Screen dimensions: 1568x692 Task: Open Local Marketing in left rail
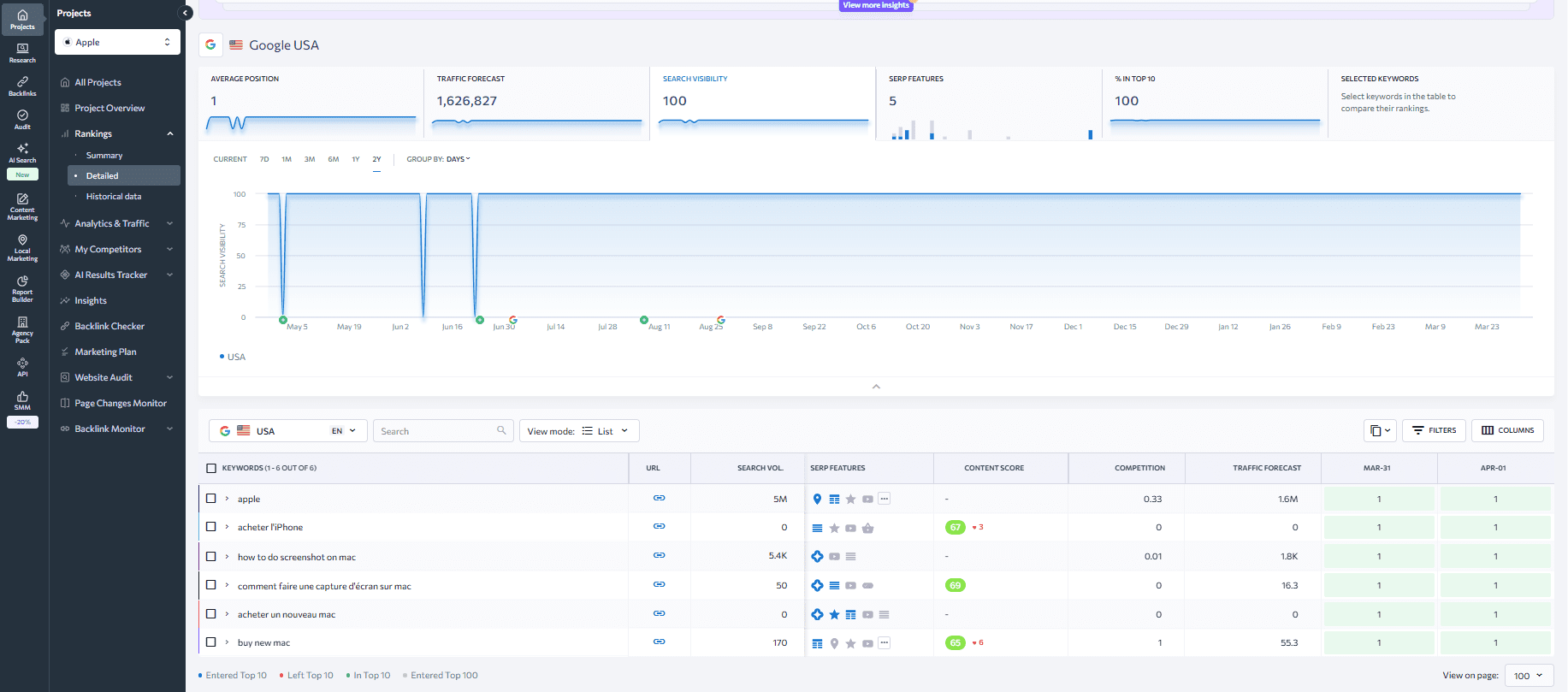click(22, 247)
